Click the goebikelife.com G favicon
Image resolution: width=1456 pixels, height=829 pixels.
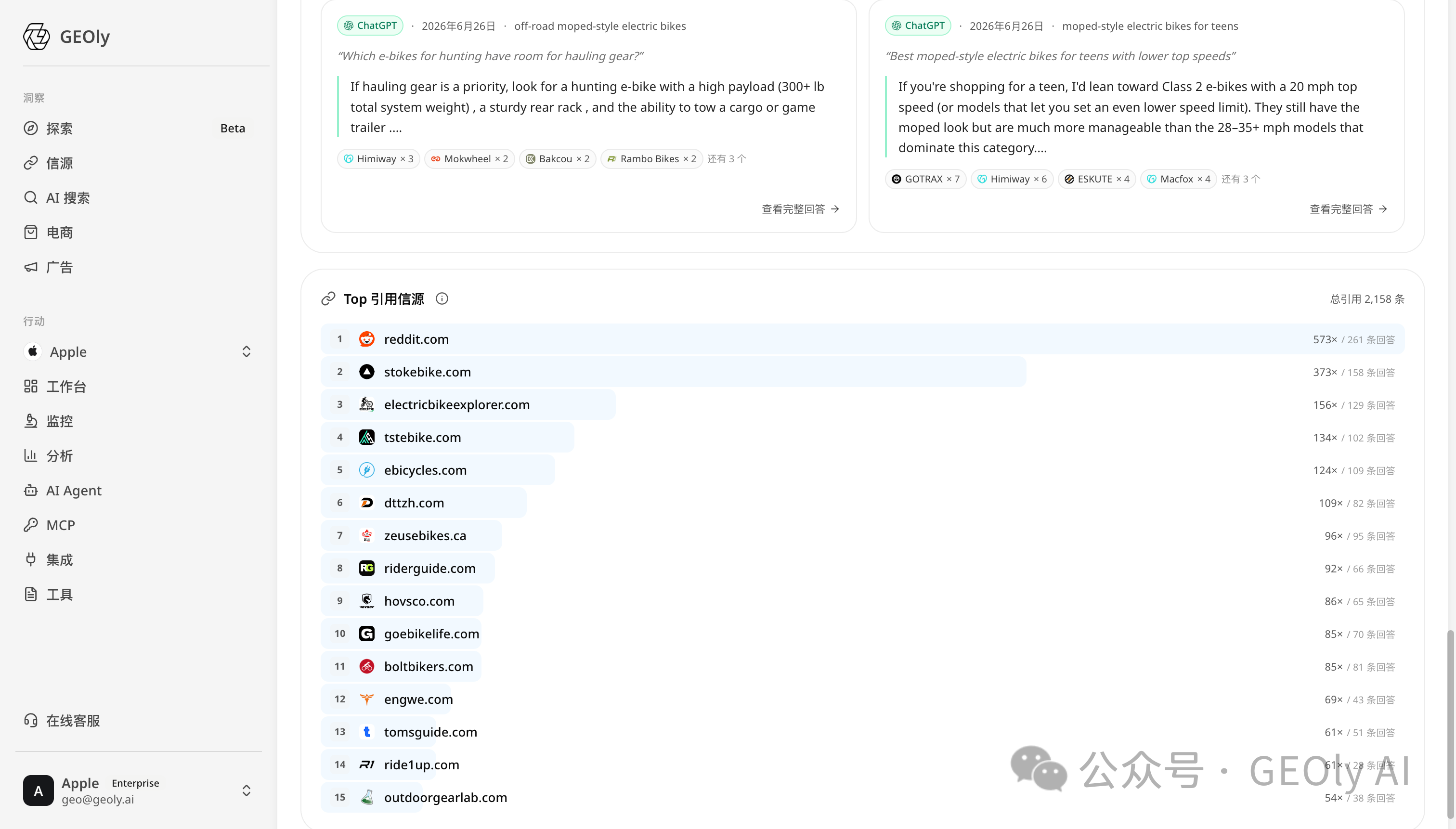(x=367, y=634)
